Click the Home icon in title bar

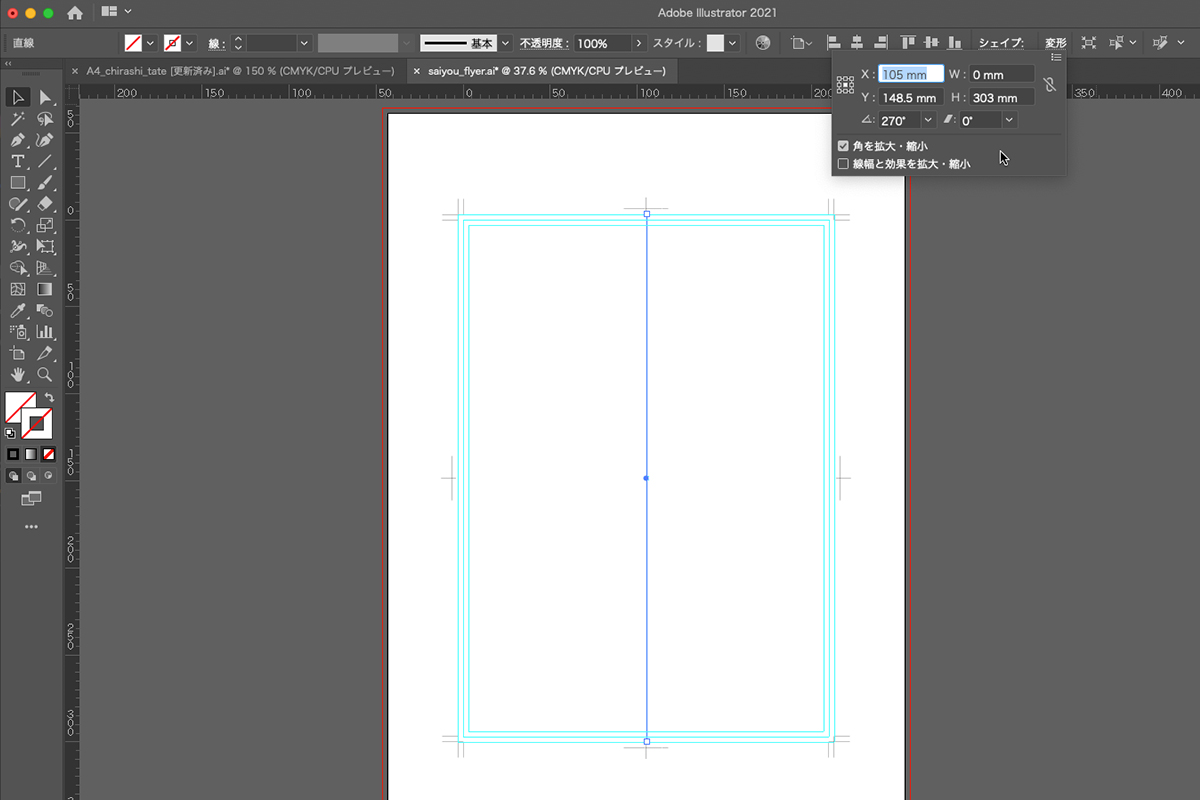75,13
